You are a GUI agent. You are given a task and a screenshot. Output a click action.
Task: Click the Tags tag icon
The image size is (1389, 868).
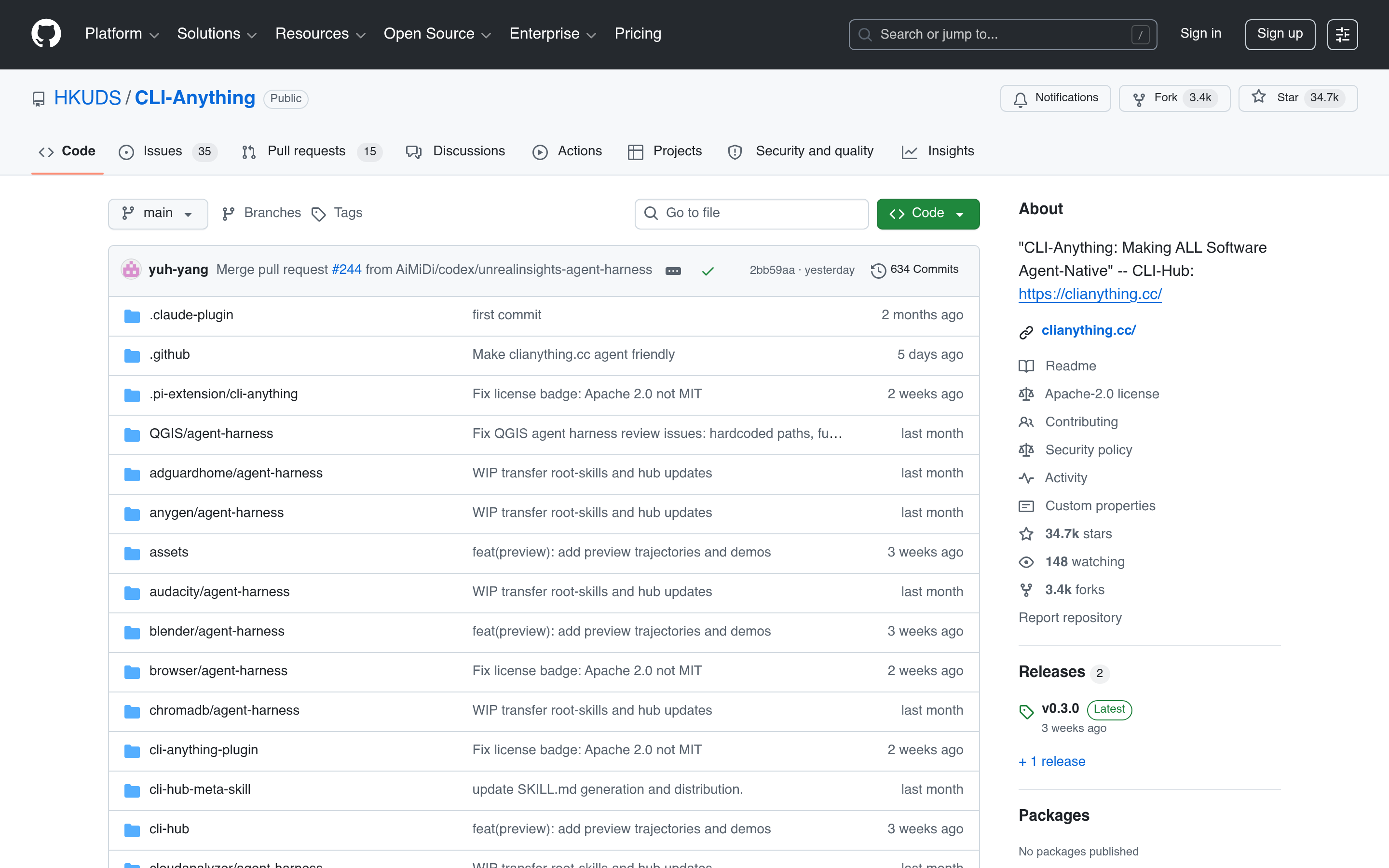pyautogui.click(x=318, y=214)
